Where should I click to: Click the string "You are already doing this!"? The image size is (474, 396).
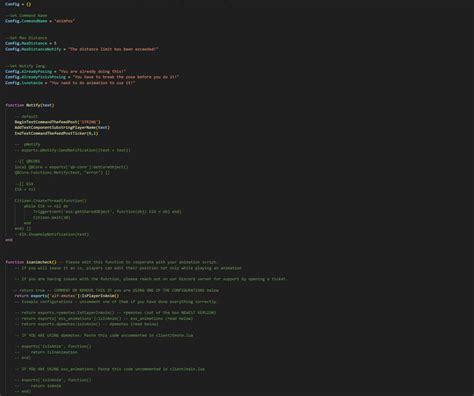92,71
